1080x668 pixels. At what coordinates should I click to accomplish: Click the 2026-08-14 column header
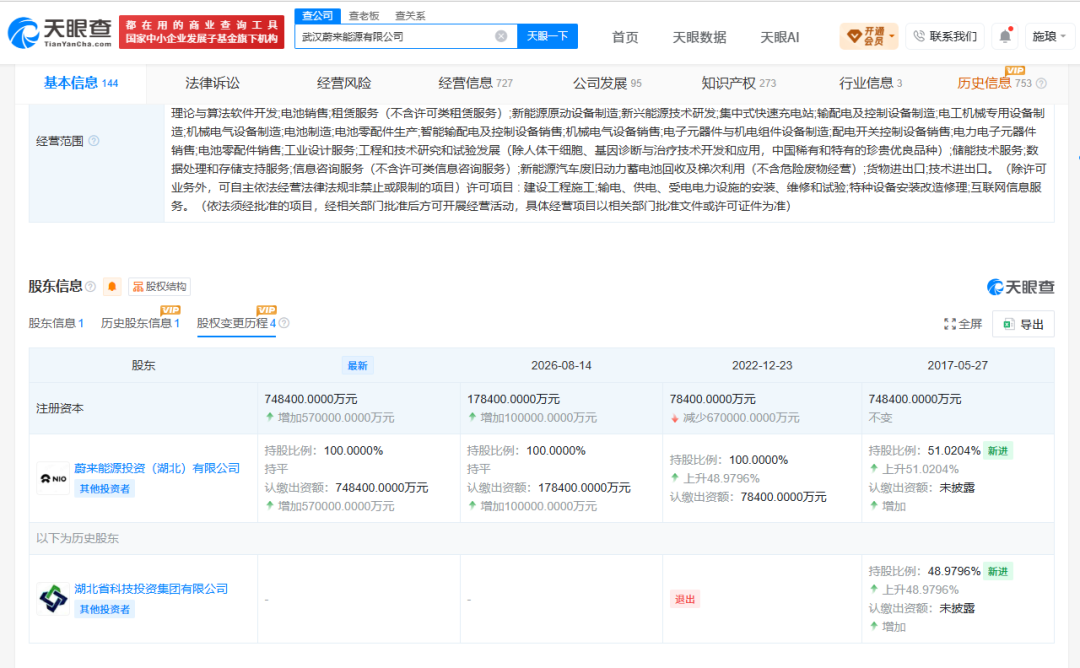[x=561, y=366]
